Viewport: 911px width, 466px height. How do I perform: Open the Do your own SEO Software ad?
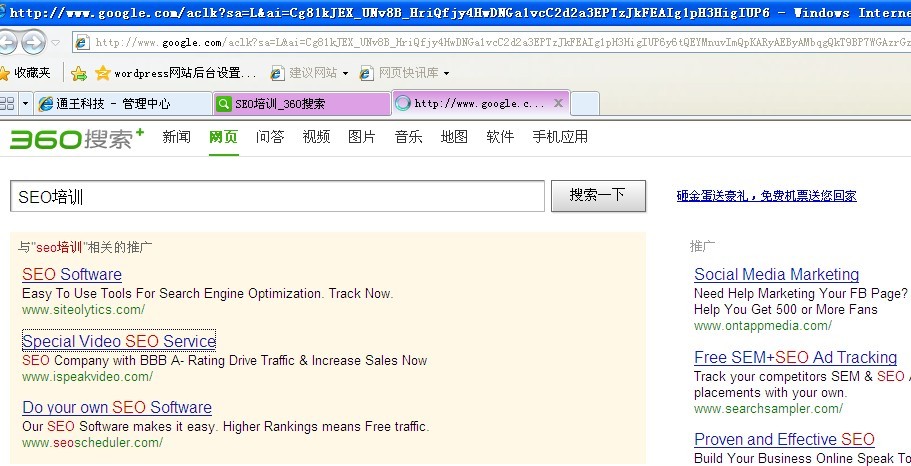(x=117, y=407)
